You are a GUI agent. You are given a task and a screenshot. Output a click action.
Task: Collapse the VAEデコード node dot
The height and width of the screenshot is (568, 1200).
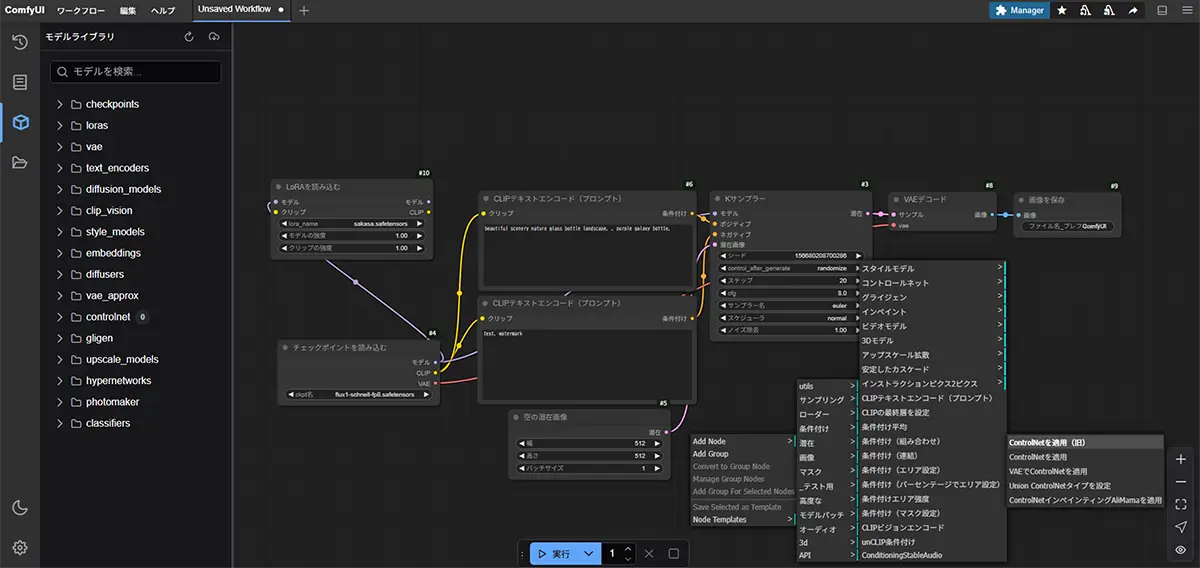[896, 199]
